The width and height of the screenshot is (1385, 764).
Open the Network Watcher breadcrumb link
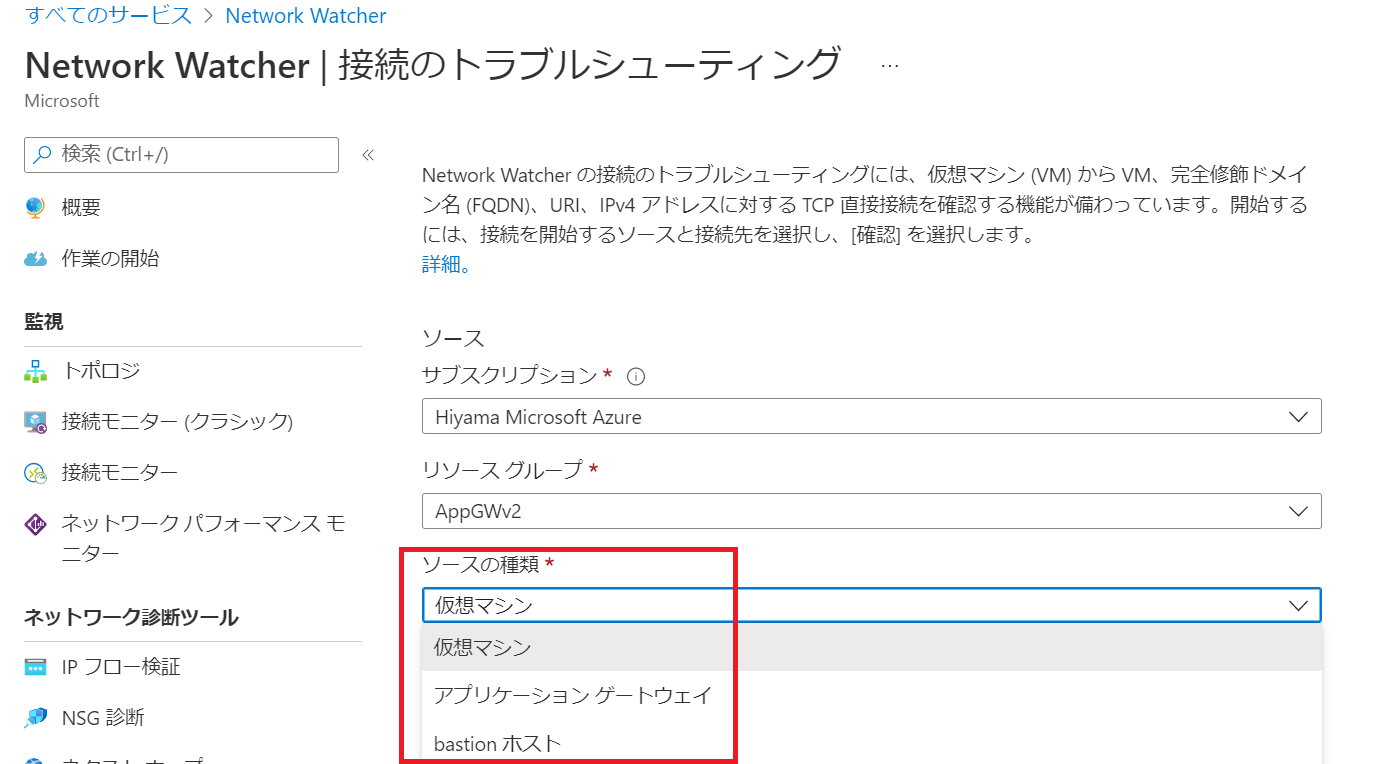point(306,16)
